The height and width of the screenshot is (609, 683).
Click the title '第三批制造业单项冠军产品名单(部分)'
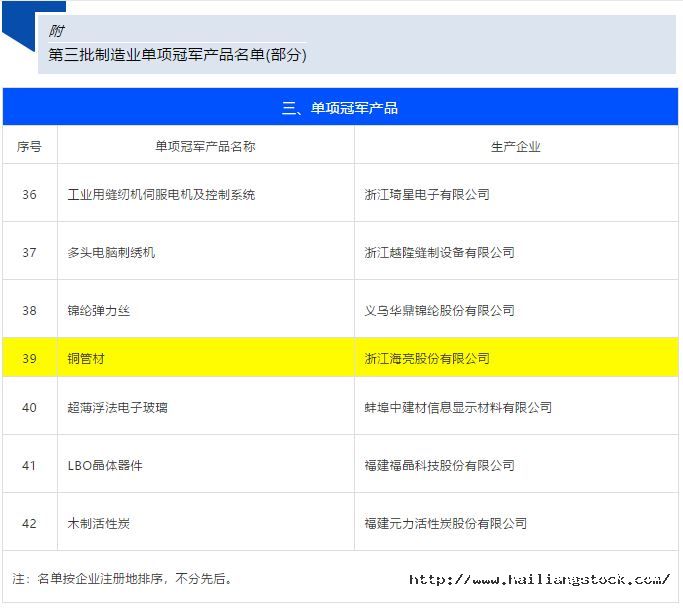(177, 55)
